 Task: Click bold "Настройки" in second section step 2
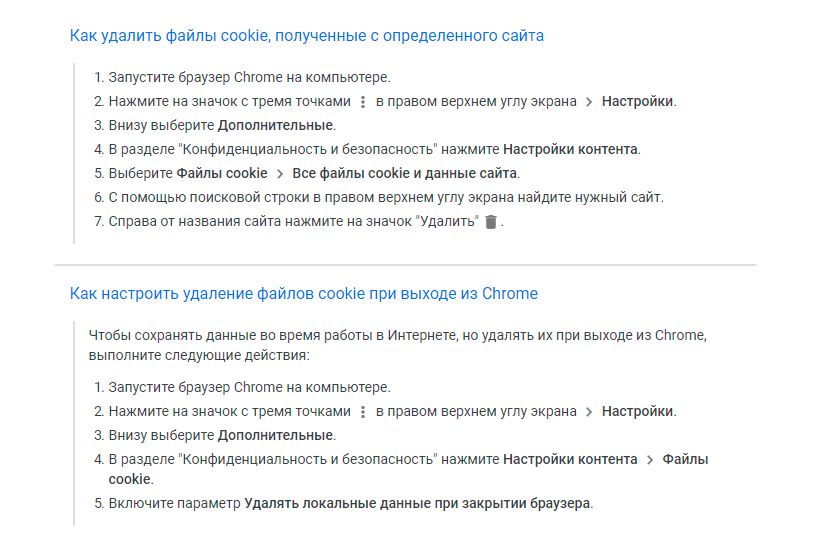click(638, 412)
